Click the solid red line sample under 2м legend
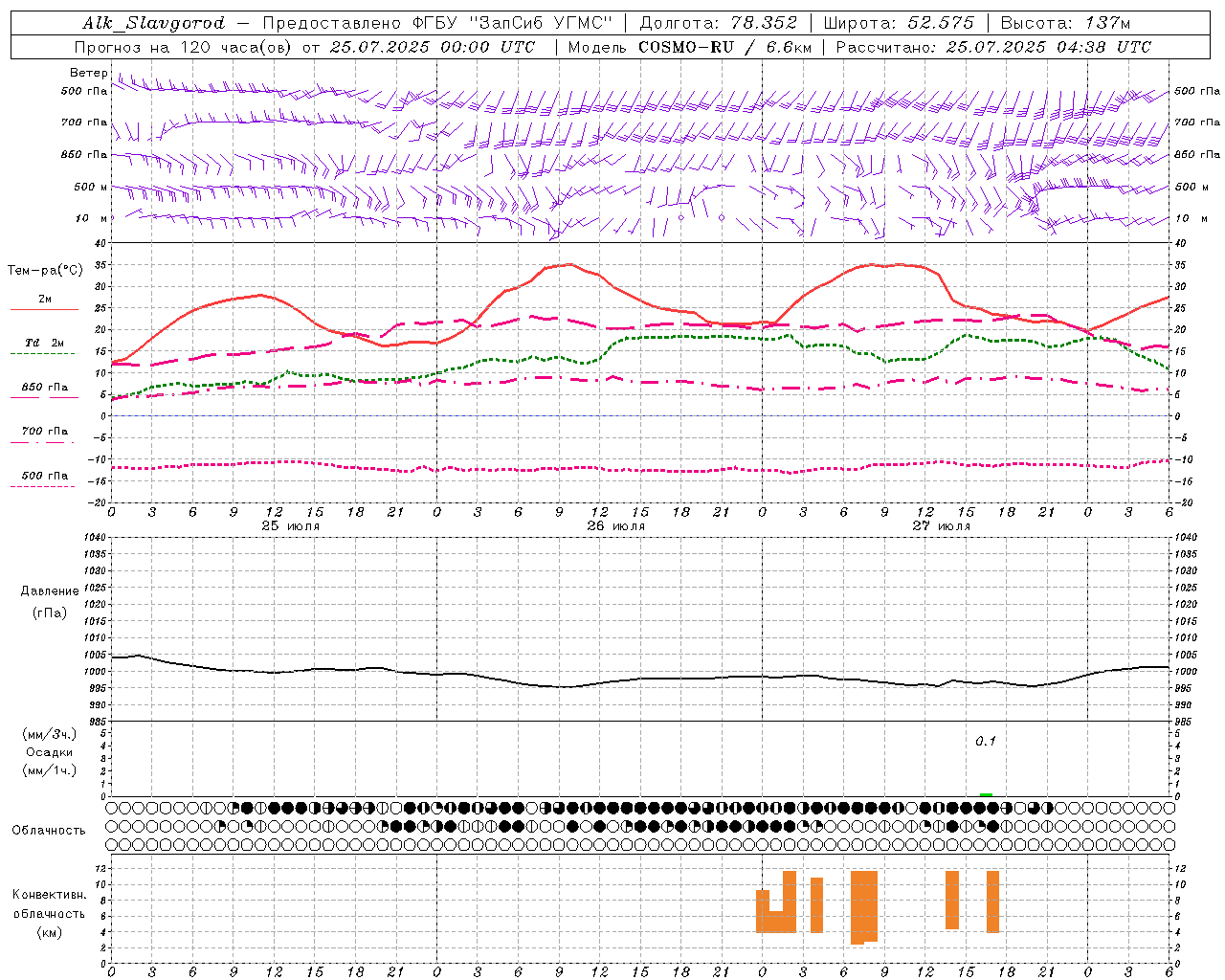The image size is (1225, 980). pyautogui.click(x=44, y=309)
